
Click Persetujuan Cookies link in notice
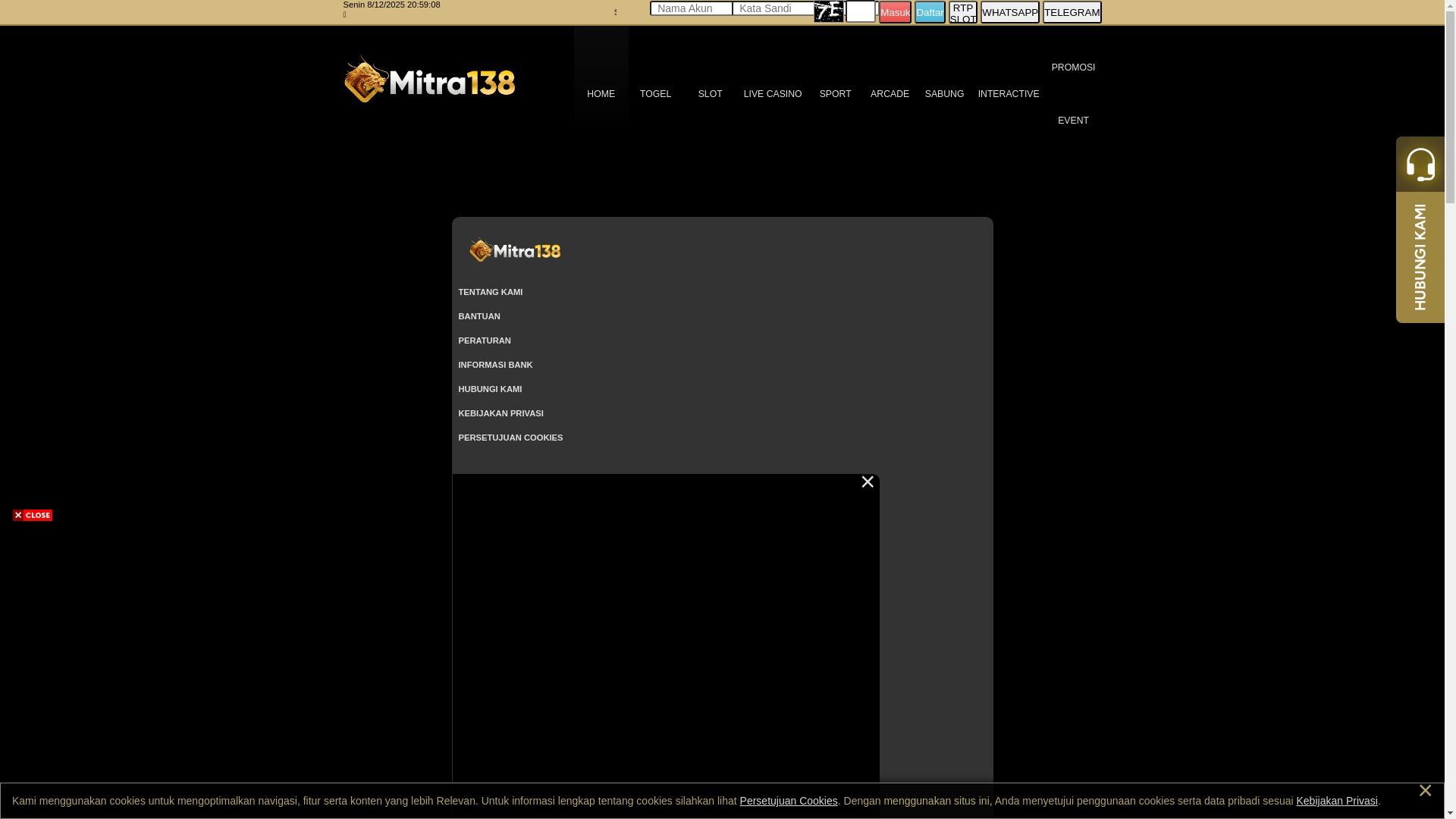pyautogui.click(x=789, y=801)
